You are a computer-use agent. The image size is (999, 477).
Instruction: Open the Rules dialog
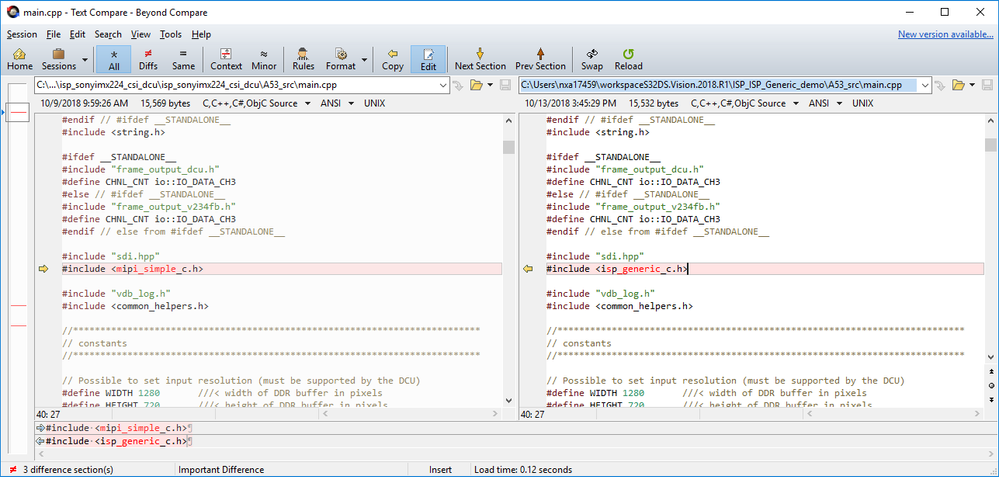point(303,59)
